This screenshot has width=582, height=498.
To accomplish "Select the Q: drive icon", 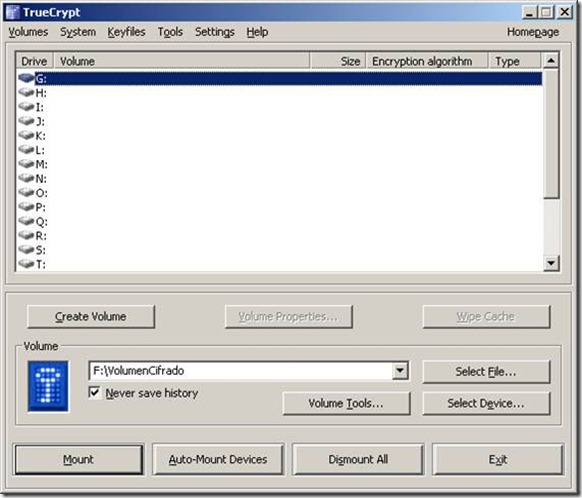I will tap(26, 221).
